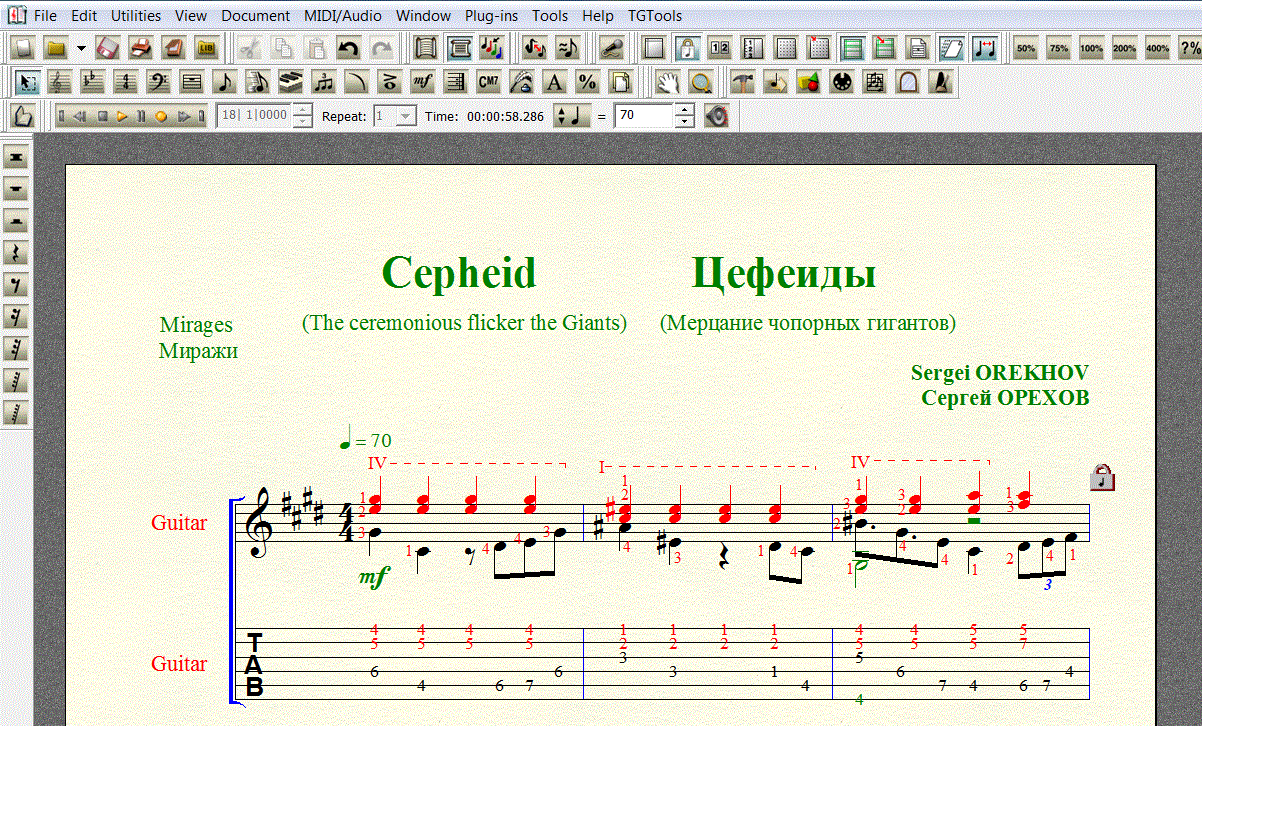The image size is (1274, 817).
Task: Toggle the record button in playback controls
Action: [160, 116]
